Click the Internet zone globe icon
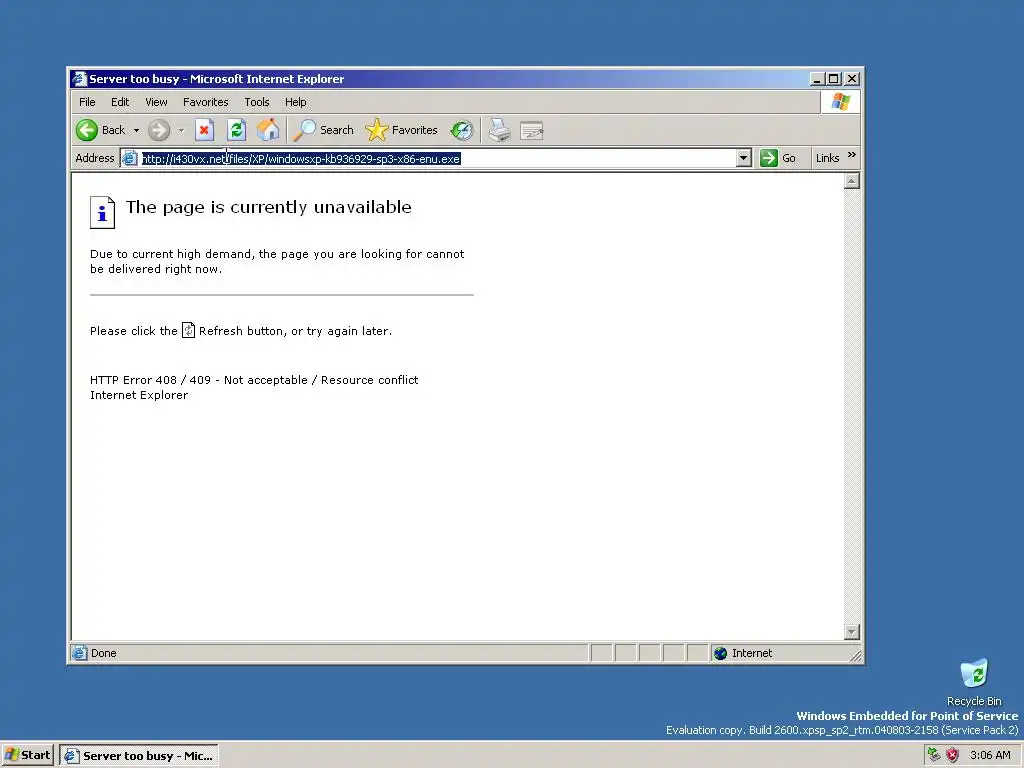This screenshot has height=768, width=1024. tap(720, 653)
